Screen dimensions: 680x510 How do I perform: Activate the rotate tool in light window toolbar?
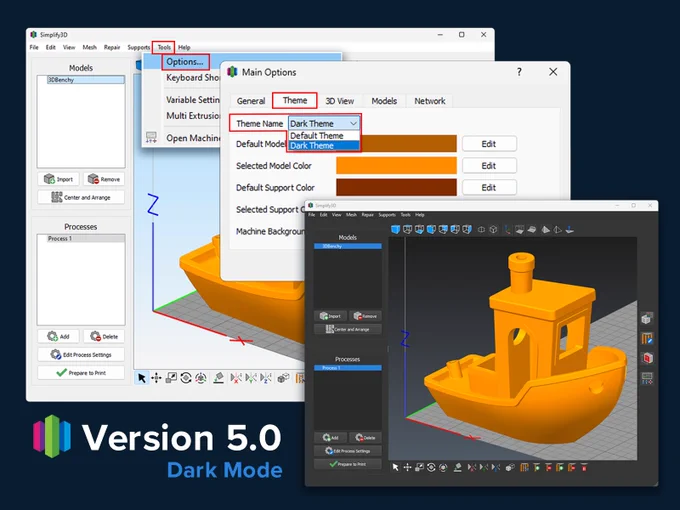186,378
